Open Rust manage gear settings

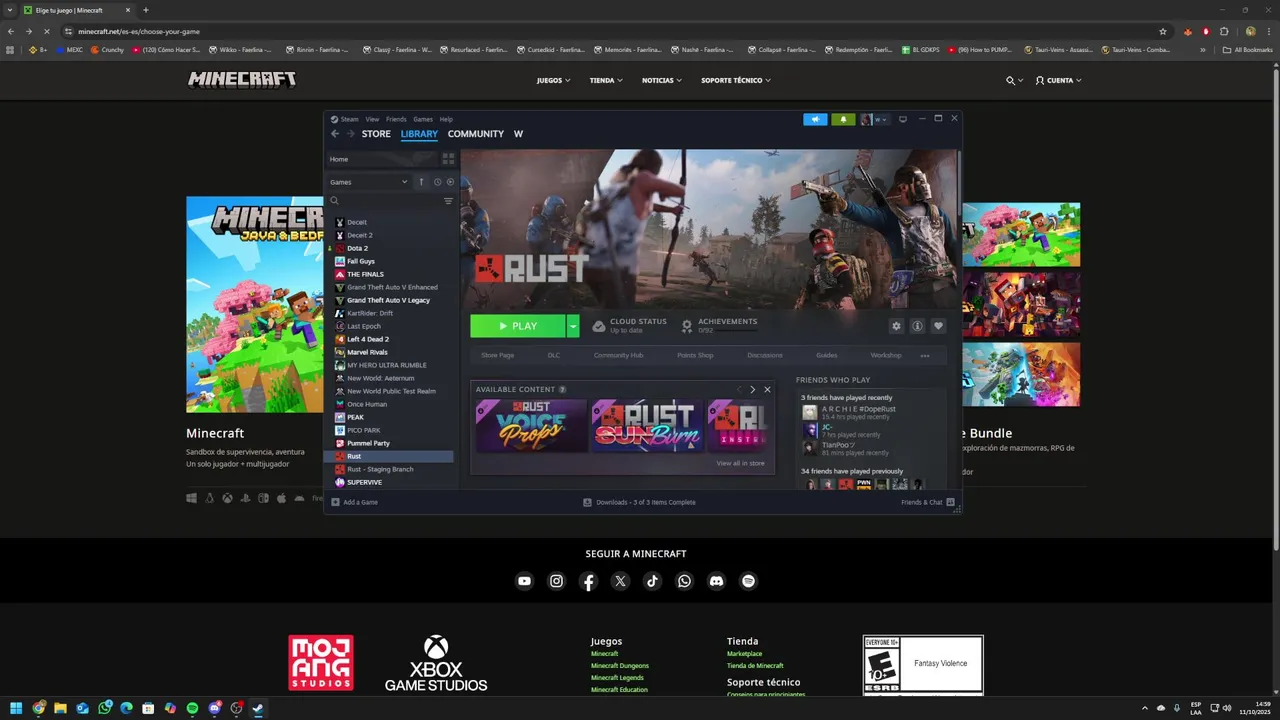tap(896, 326)
